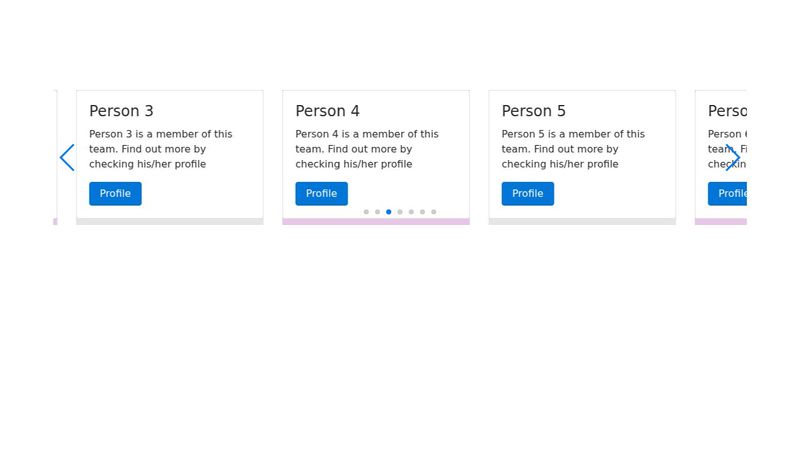Click the active blue pagination dot
Viewport: 800px width, 450px height.
click(x=389, y=212)
